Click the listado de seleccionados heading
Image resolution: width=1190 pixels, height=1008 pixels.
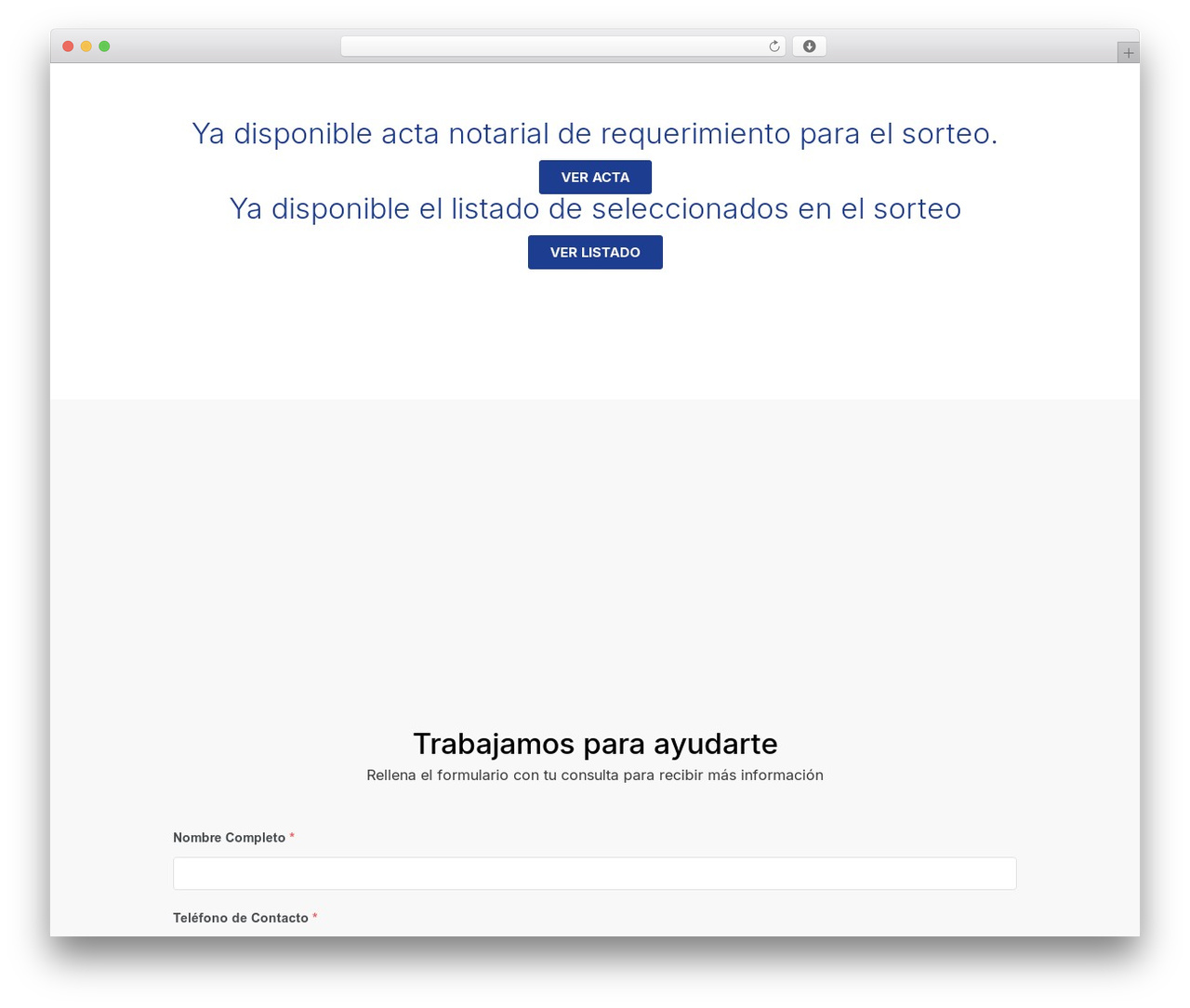coord(595,208)
